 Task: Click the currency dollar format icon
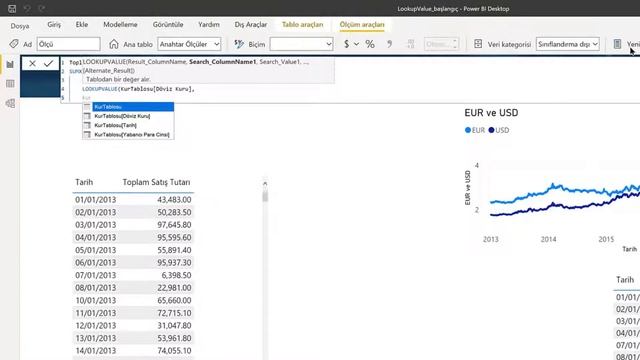pos(347,44)
